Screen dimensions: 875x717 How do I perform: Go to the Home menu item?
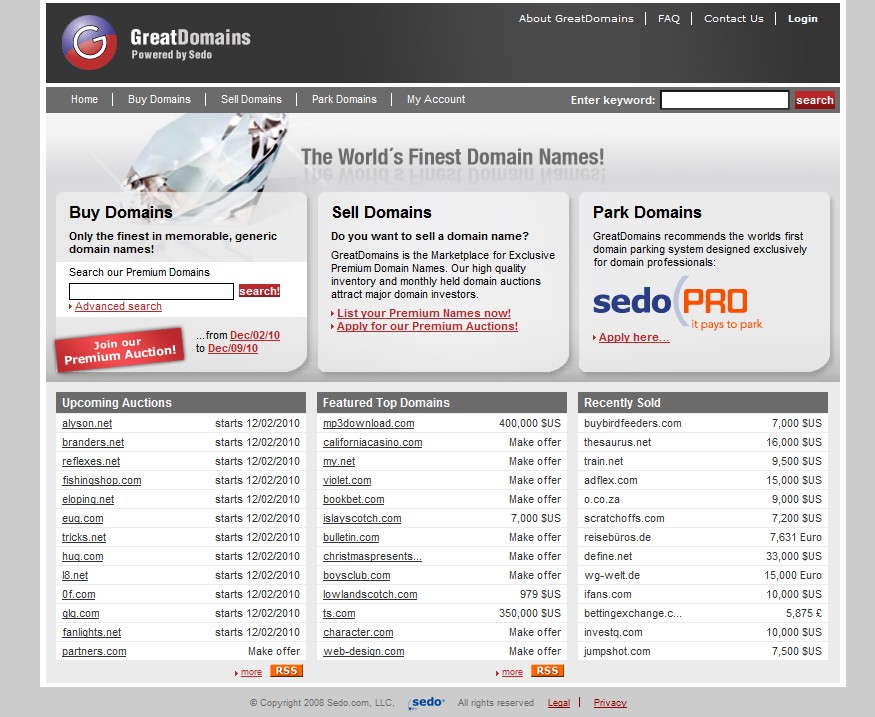(x=84, y=99)
